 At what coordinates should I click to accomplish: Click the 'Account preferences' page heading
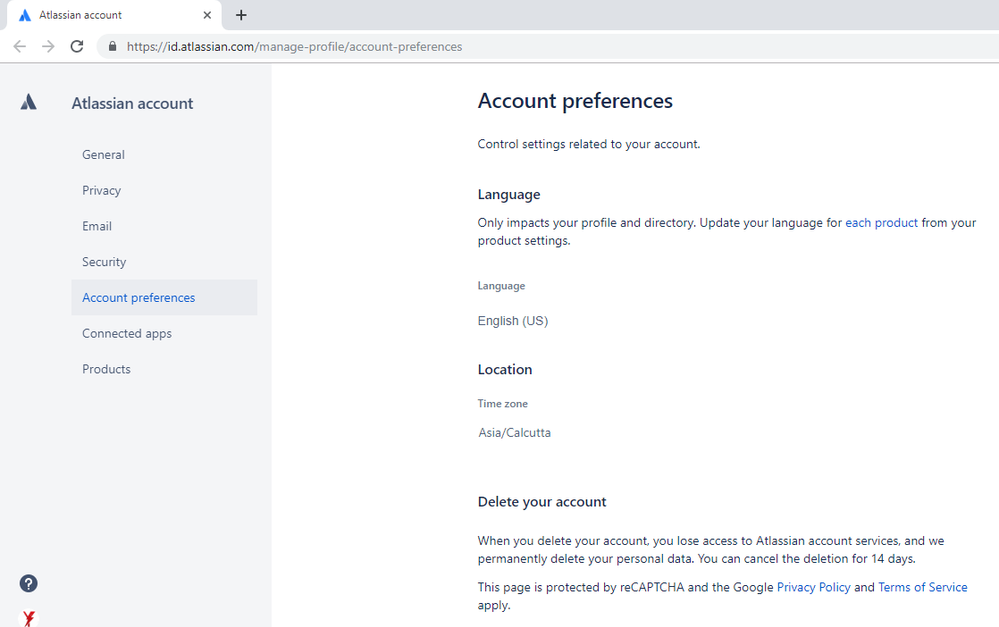(575, 101)
